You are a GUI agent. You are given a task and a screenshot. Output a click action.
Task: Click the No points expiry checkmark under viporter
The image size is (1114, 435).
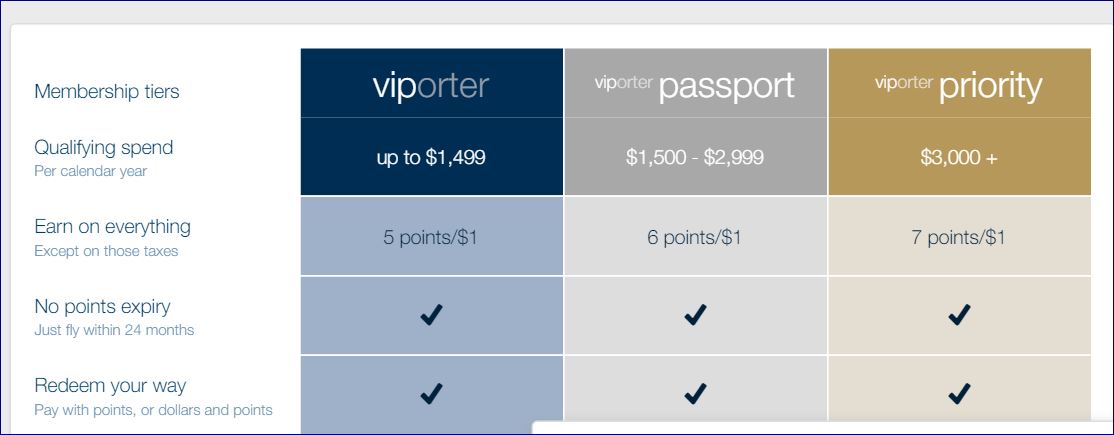pyautogui.click(x=431, y=315)
